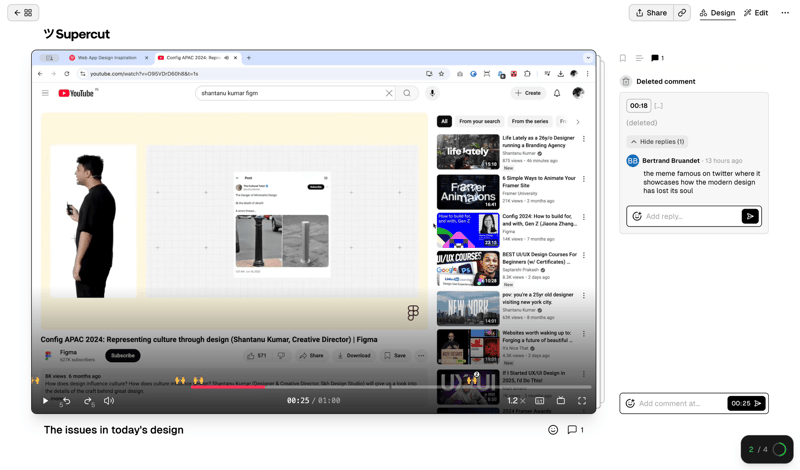Add an emoji reaction below the video
This screenshot has width=800, height=470.
pos(553,430)
